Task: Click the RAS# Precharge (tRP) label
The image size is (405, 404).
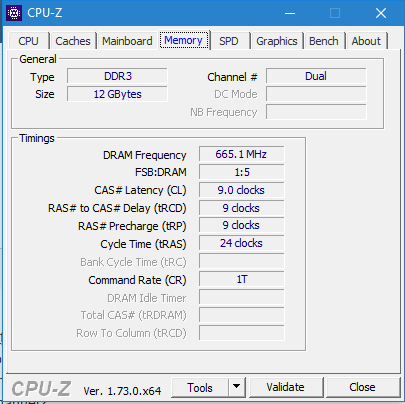Action: point(132,226)
